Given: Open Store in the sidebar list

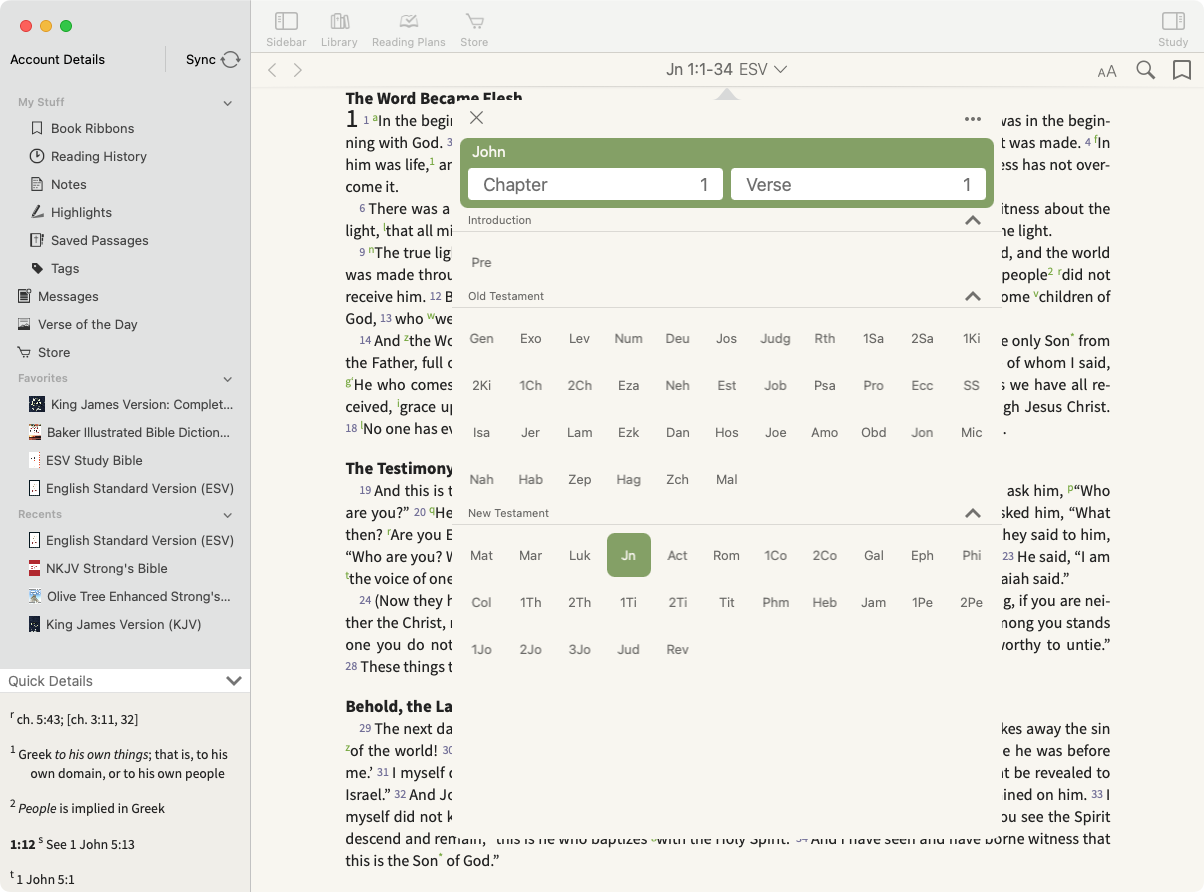Looking at the screenshot, I should (x=54, y=352).
